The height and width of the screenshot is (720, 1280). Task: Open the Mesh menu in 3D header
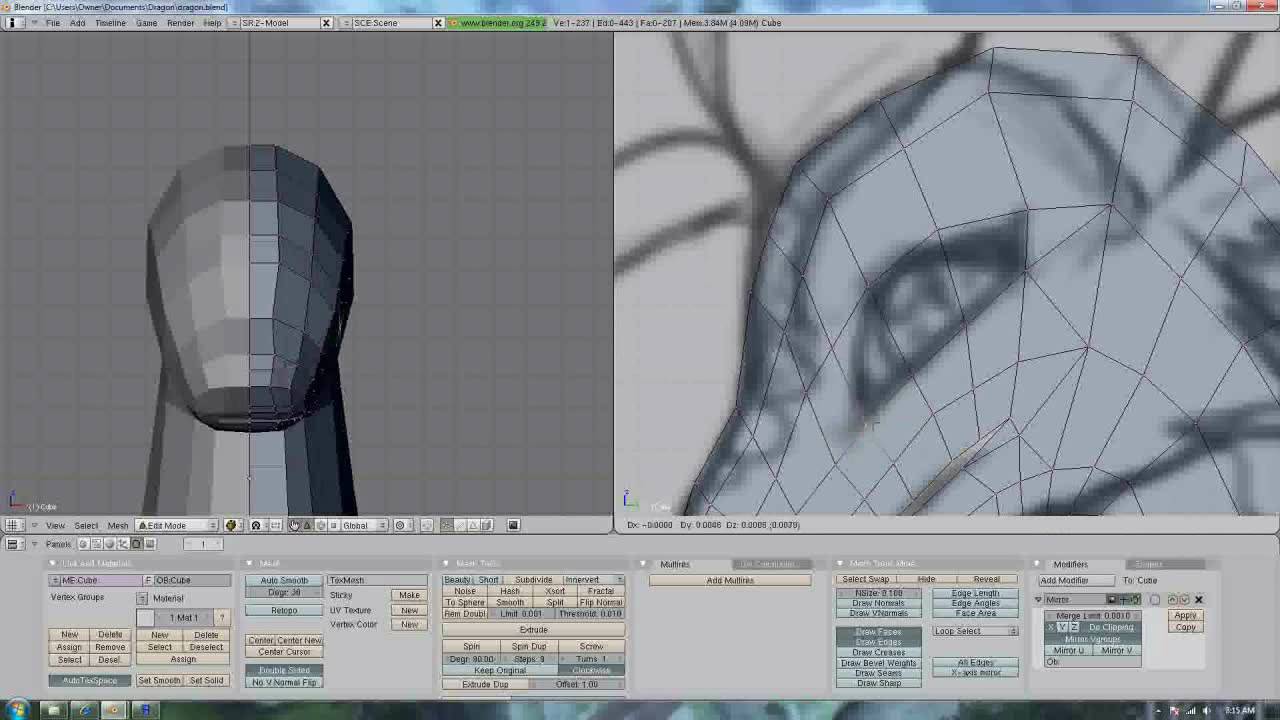(x=117, y=525)
